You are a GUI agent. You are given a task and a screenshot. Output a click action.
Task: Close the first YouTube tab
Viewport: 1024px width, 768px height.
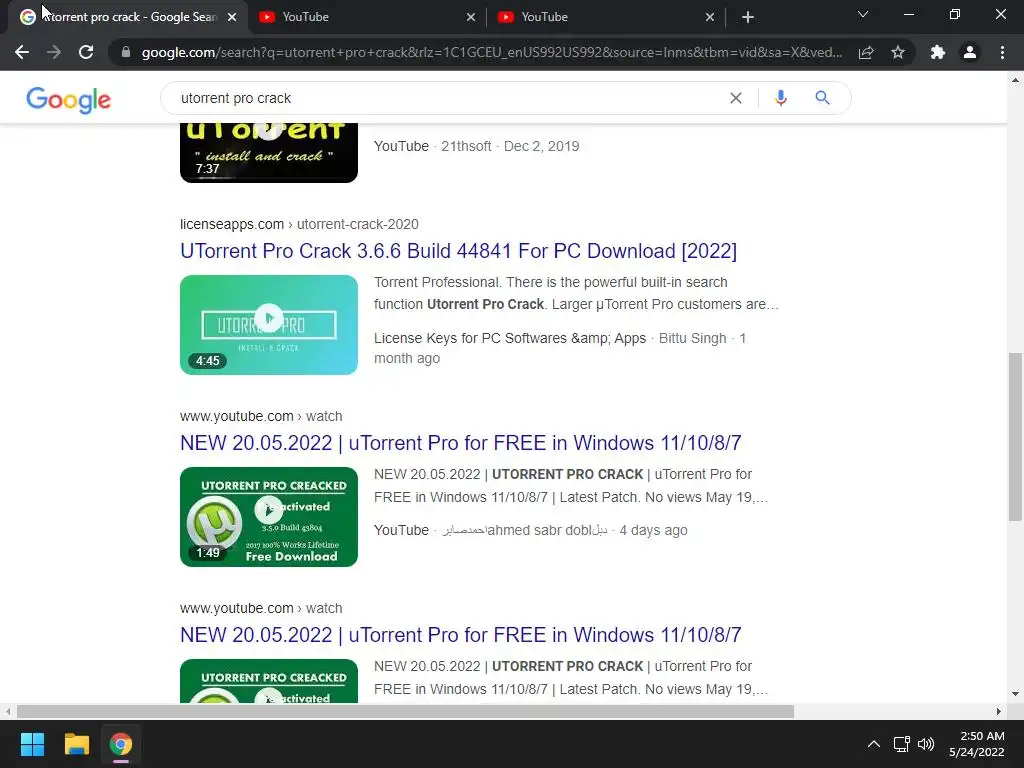(471, 17)
